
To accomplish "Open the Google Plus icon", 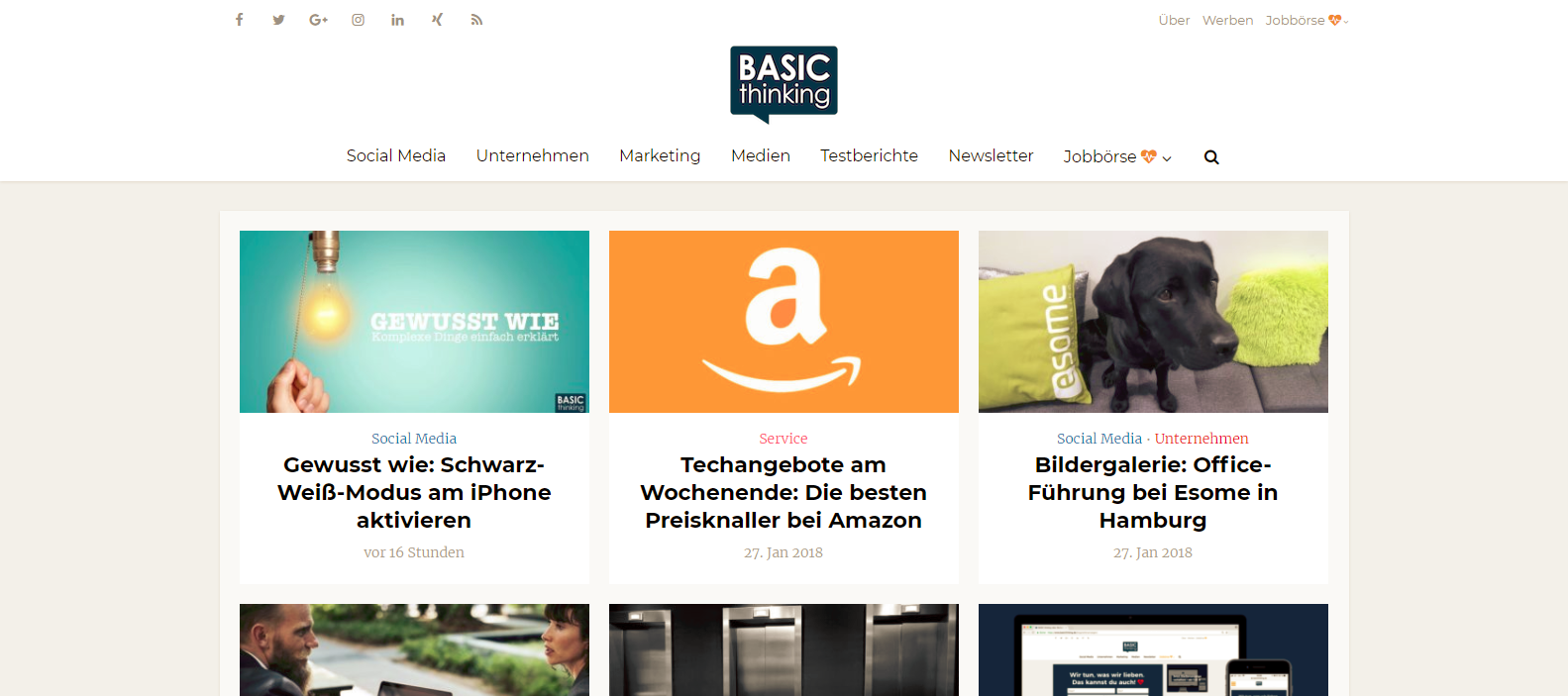I will click(x=318, y=20).
